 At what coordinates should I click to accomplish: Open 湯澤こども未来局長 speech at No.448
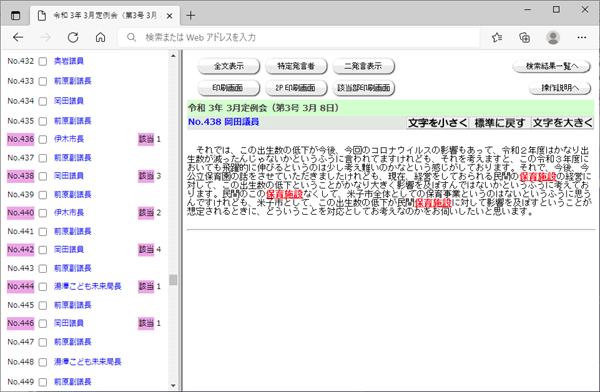pos(87,361)
